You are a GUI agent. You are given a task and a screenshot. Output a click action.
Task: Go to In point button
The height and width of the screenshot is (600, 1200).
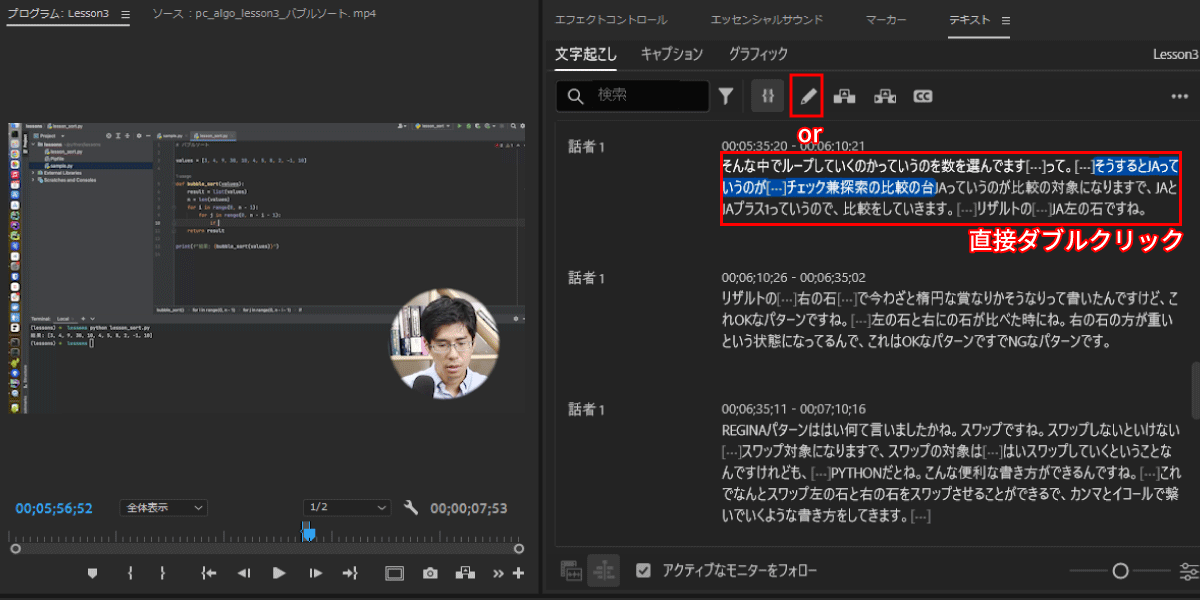[209, 573]
